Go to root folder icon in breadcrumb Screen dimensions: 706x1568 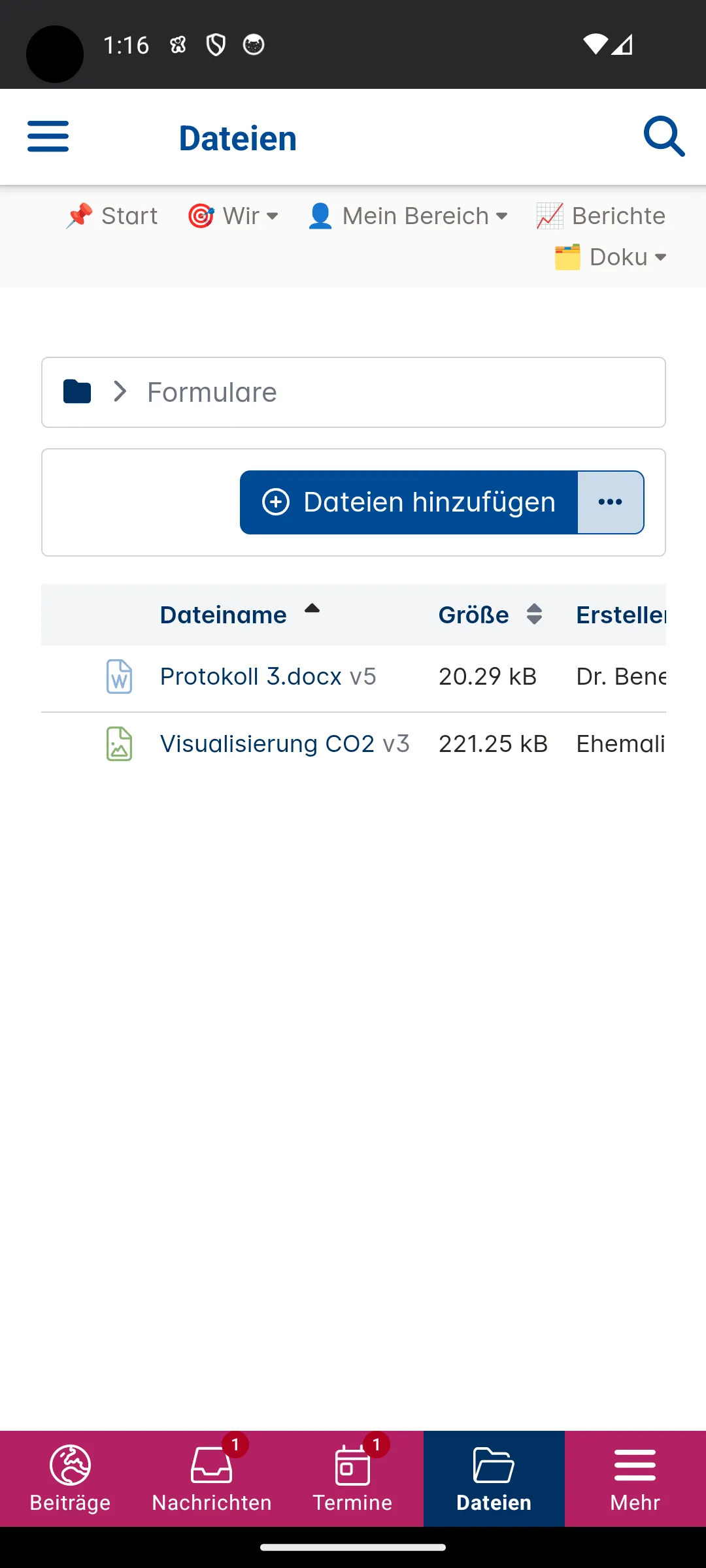pyautogui.click(x=77, y=392)
